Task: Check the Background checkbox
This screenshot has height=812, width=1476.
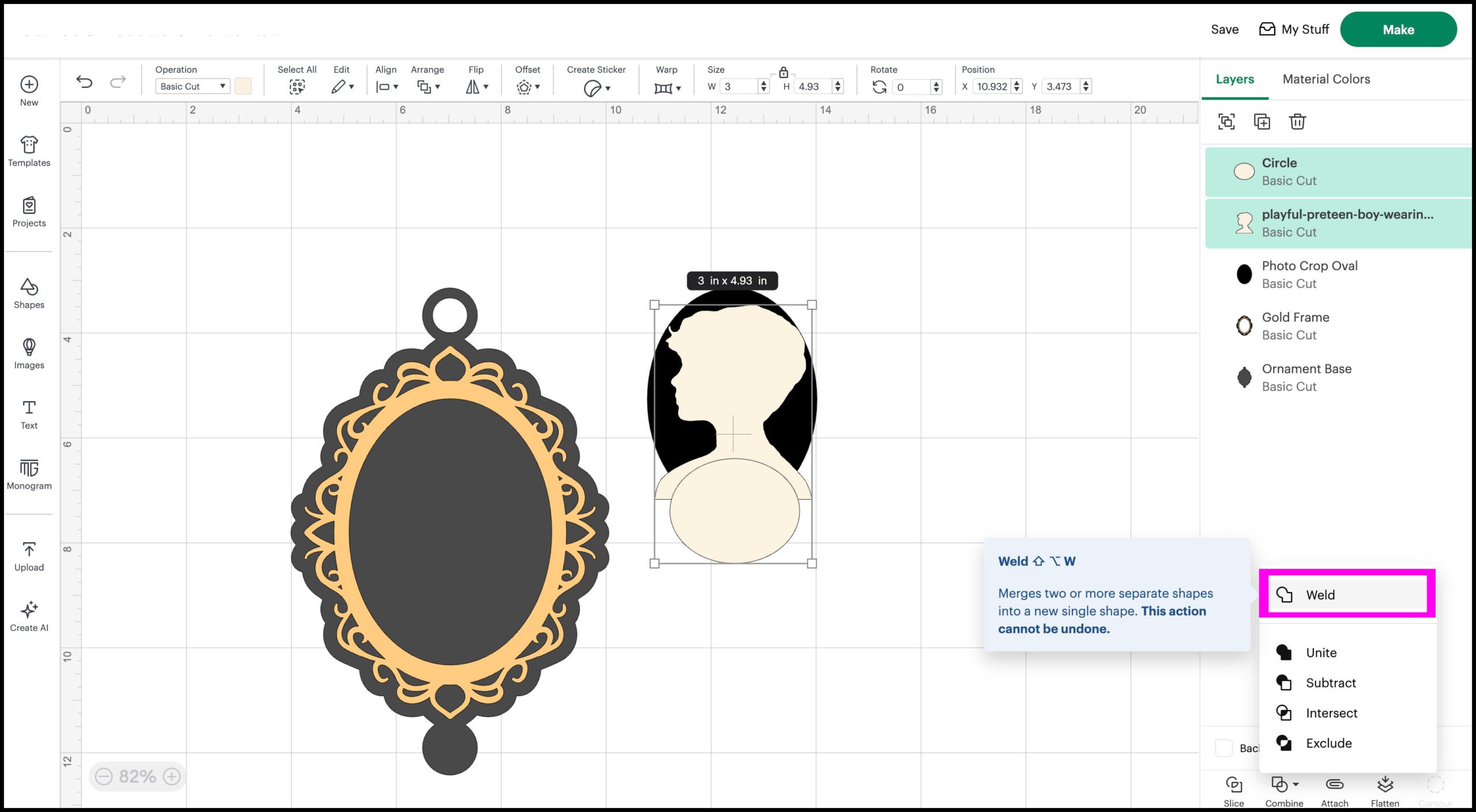Action: 1223,747
